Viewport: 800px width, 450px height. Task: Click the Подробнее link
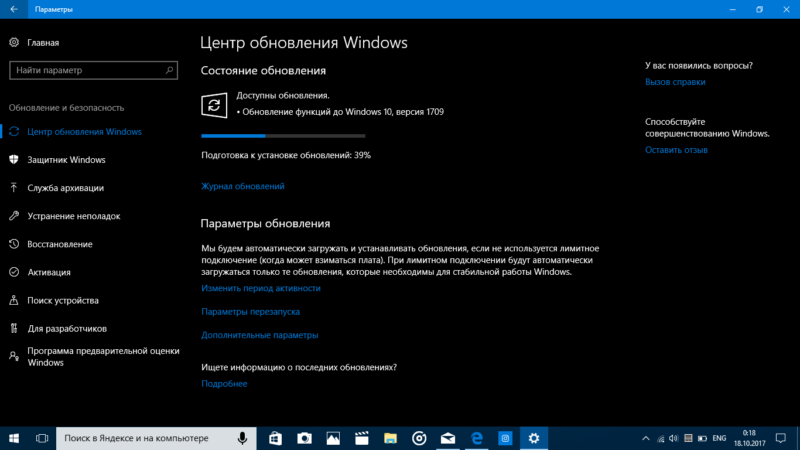pos(224,383)
